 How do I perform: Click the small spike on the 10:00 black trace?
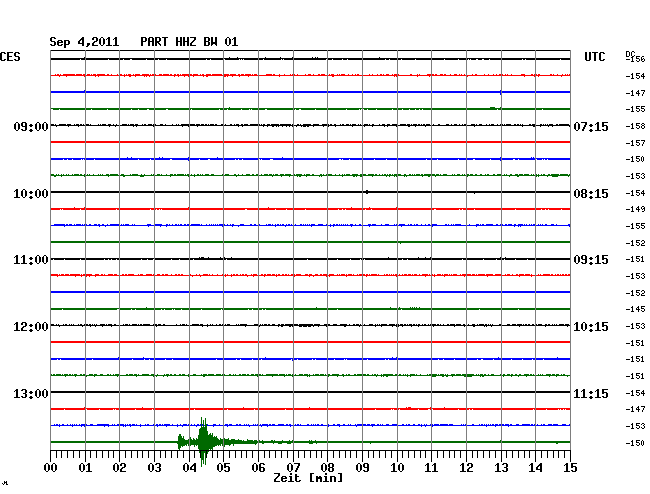coord(367,192)
